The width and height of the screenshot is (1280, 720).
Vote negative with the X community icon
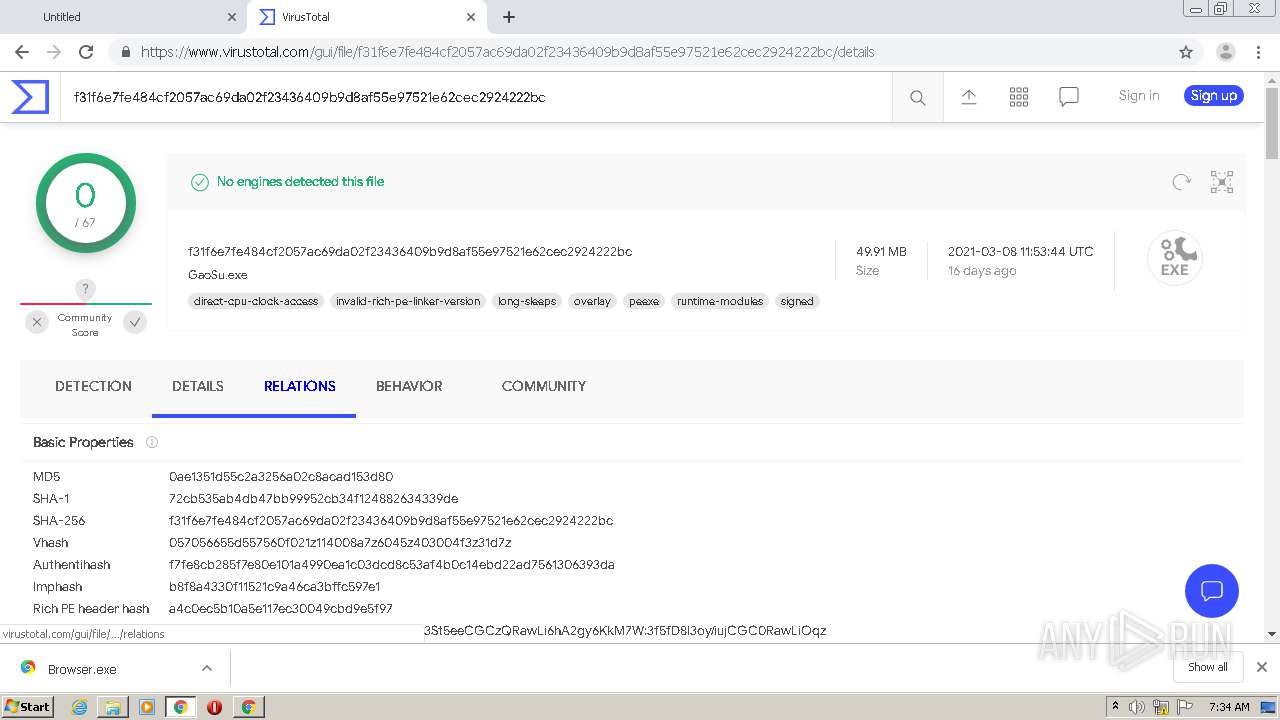point(37,322)
